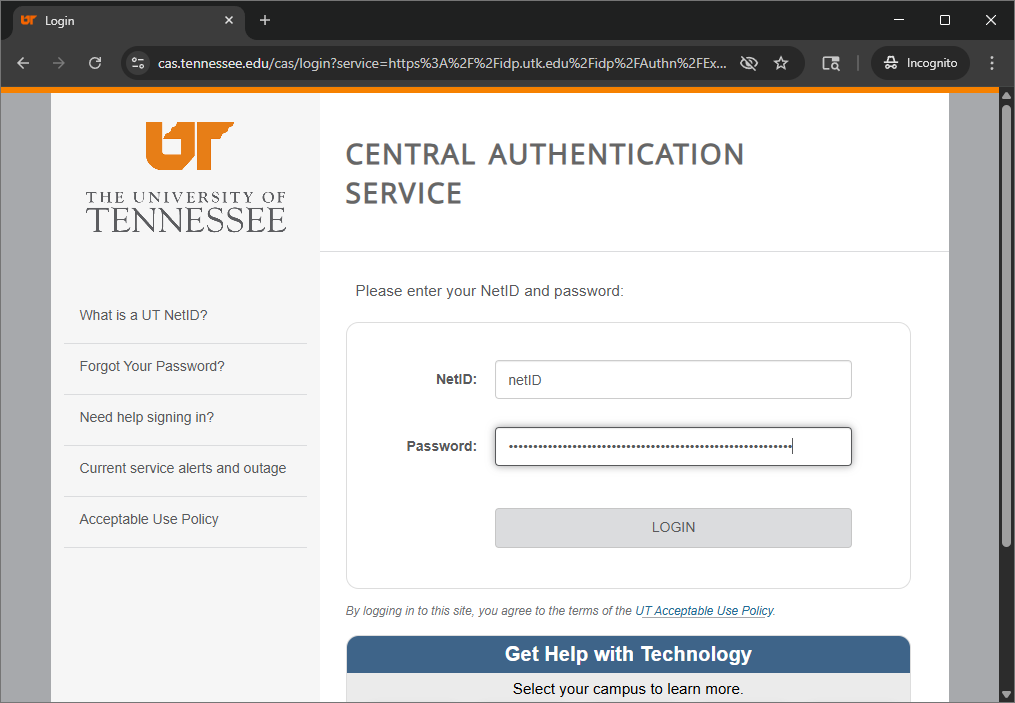
Task: Close the Login browser tab
Action: tap(229, 20)
